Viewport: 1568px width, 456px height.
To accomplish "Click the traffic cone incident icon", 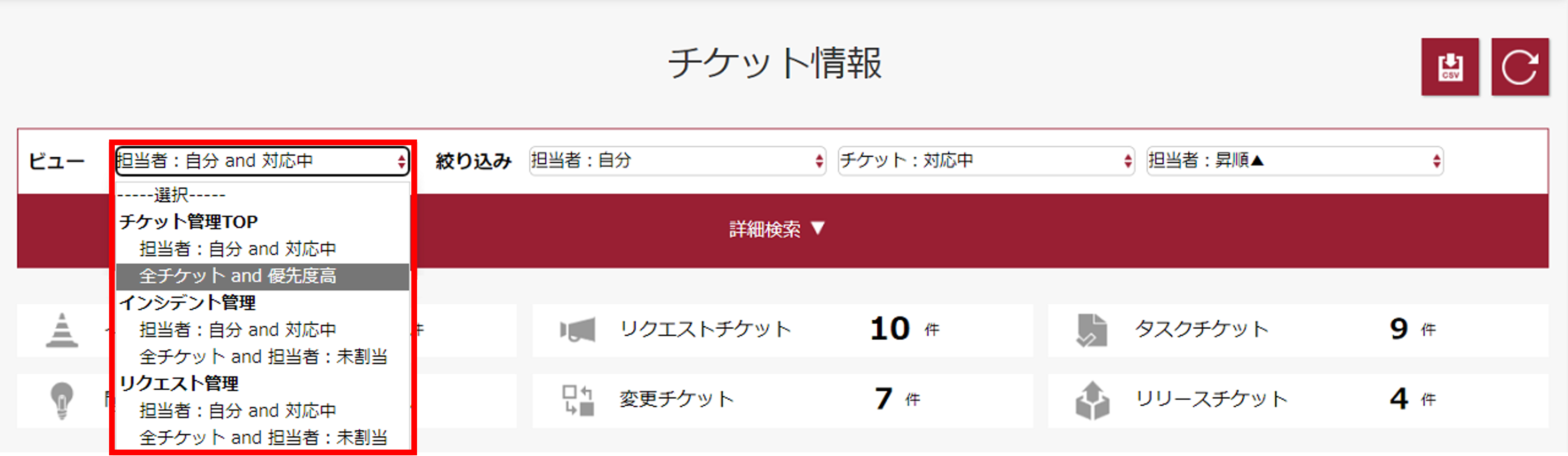I will [x=61, y=330].
